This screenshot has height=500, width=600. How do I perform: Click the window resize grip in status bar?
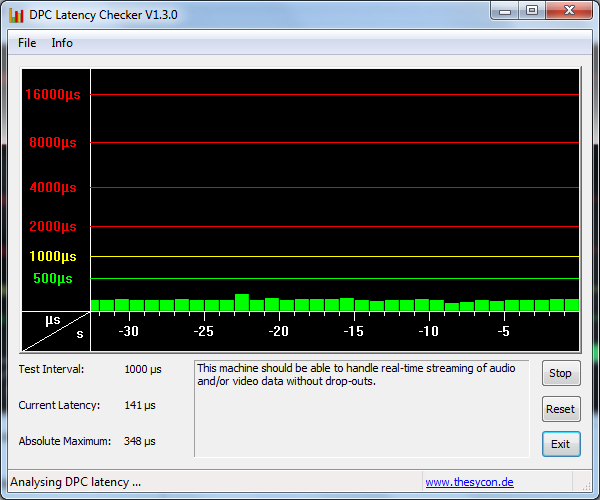pyautogui.click(x=586, y=486)
